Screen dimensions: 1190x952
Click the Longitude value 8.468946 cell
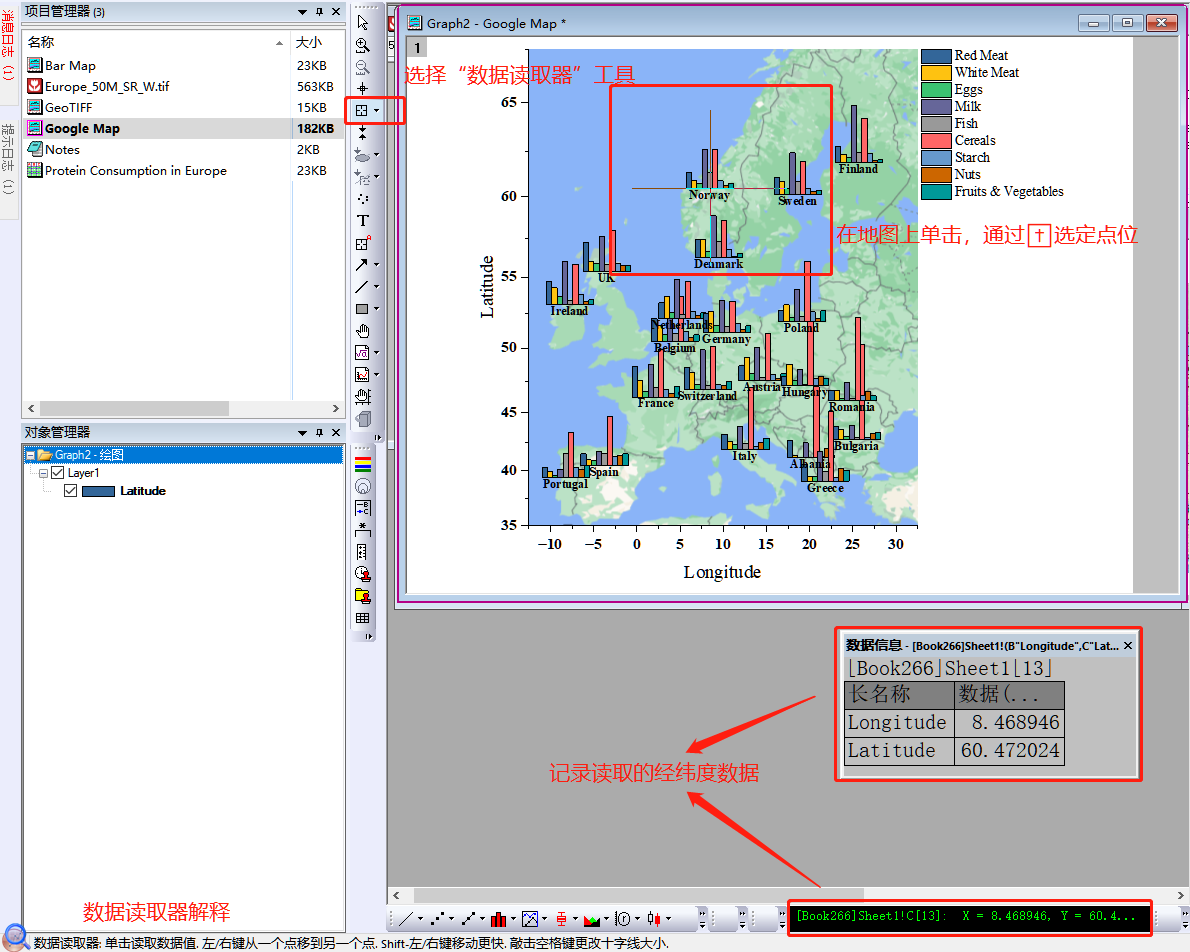[1009, 722]
